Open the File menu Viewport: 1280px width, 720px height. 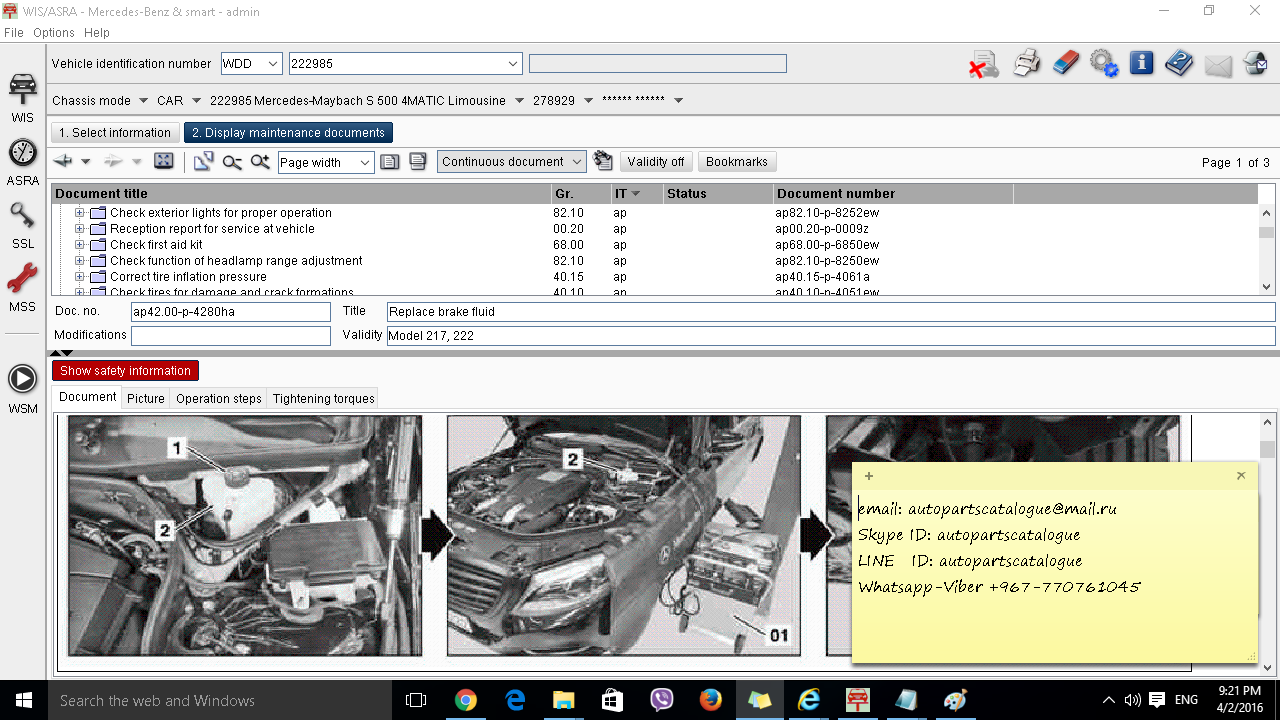coord(13,33)
